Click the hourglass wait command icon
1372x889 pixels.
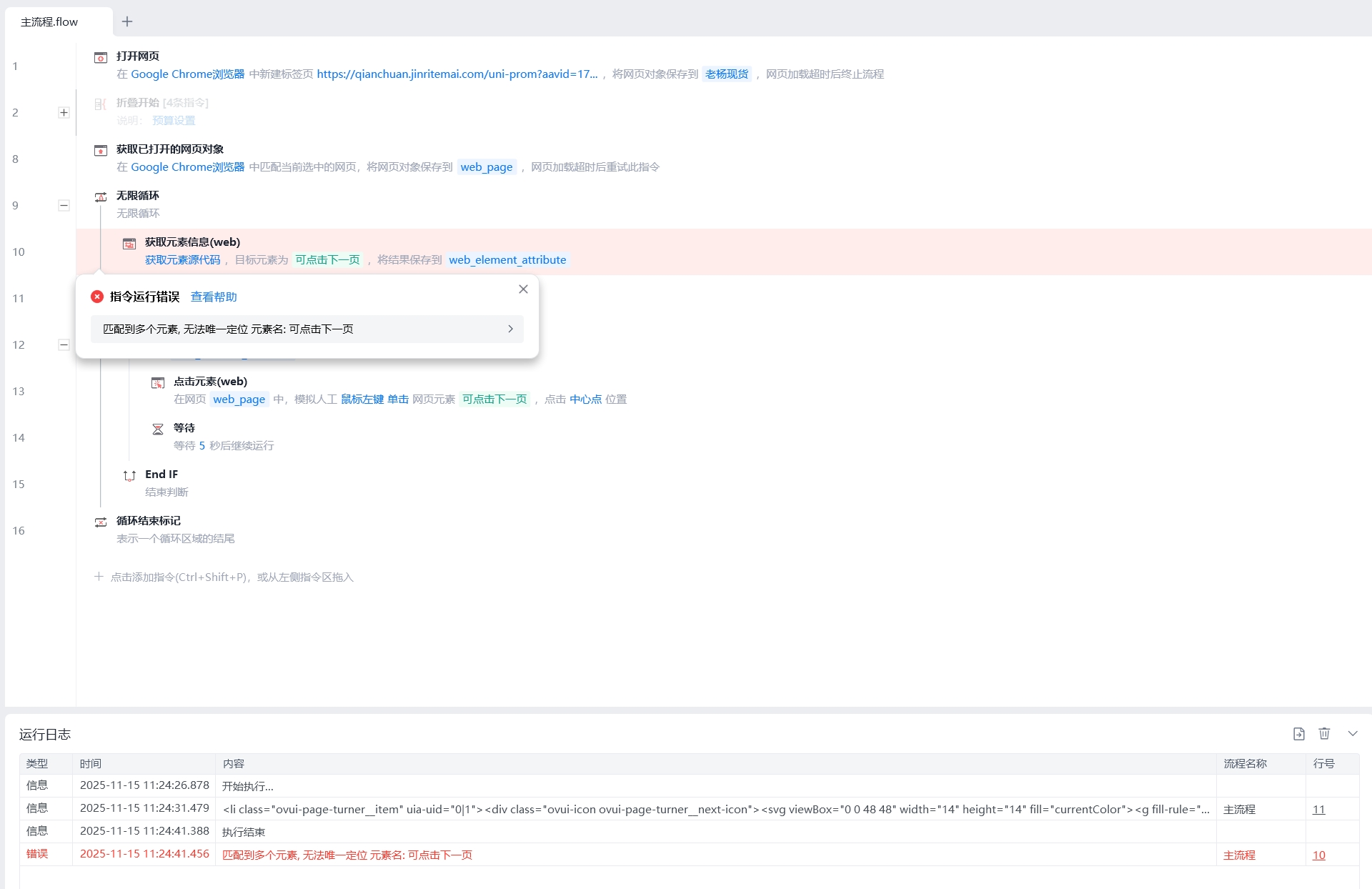[158, 429]
